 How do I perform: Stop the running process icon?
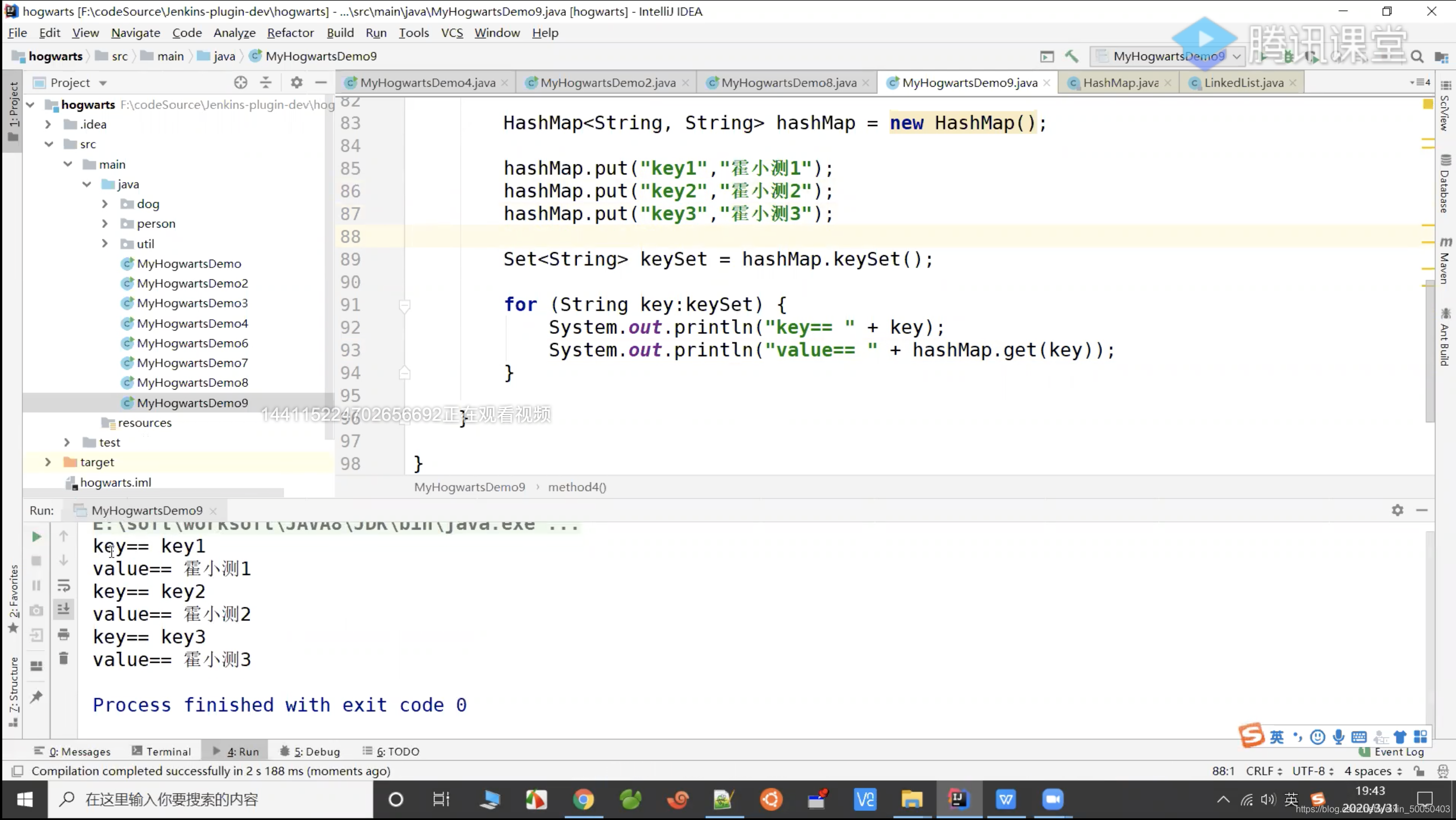pos(36,561)
